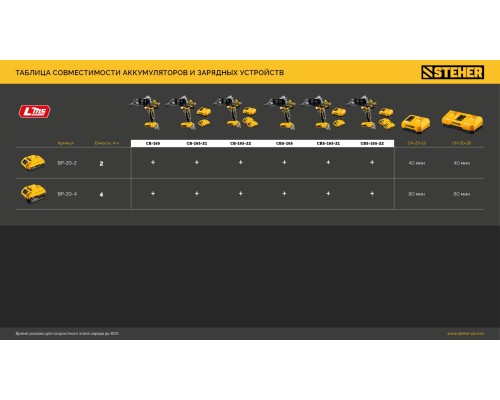Select the single-port charger image
Image resolution: width=500 pixels, height=400 pixels.
pos(416,123)
